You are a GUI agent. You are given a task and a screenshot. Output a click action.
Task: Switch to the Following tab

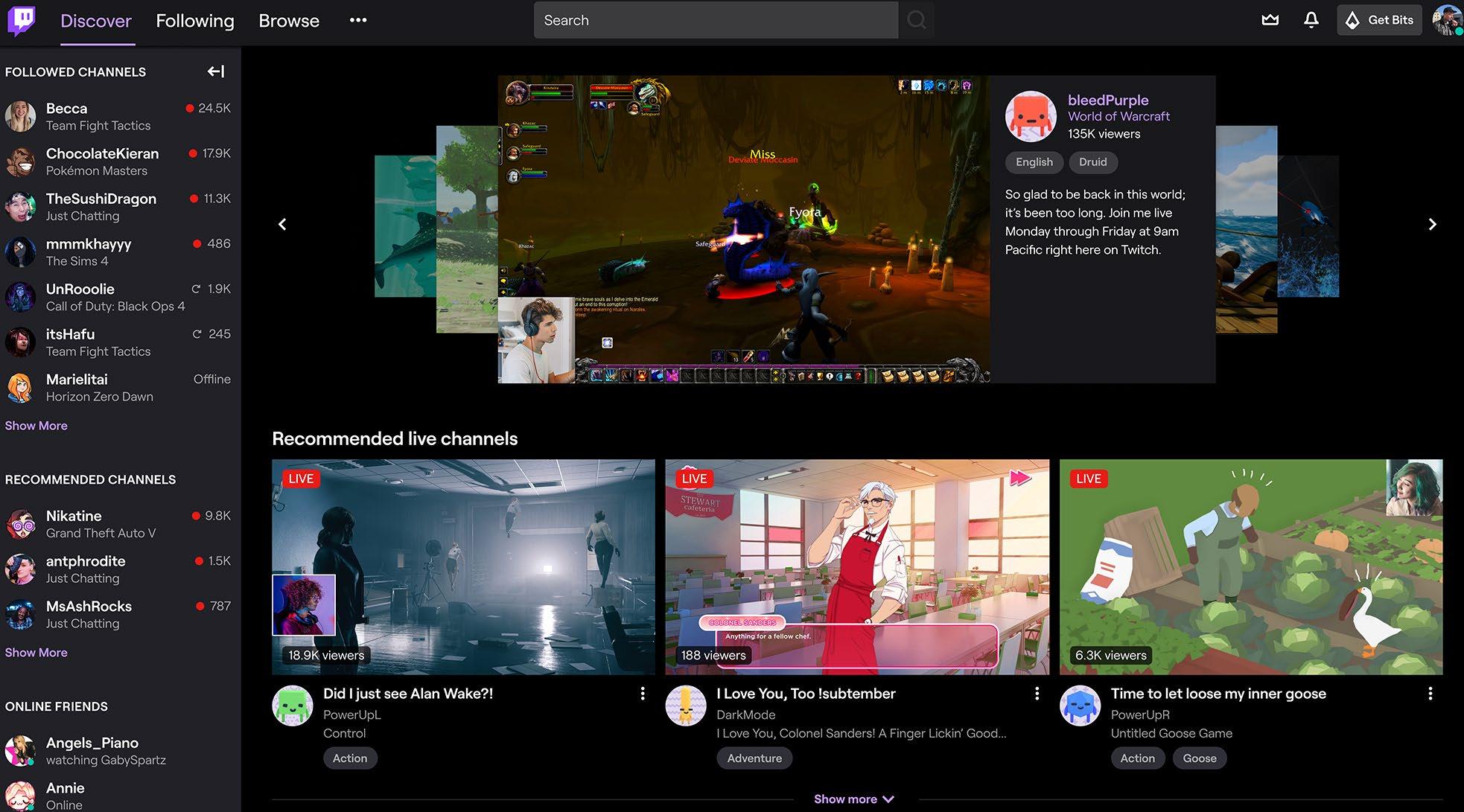point(195,21)
